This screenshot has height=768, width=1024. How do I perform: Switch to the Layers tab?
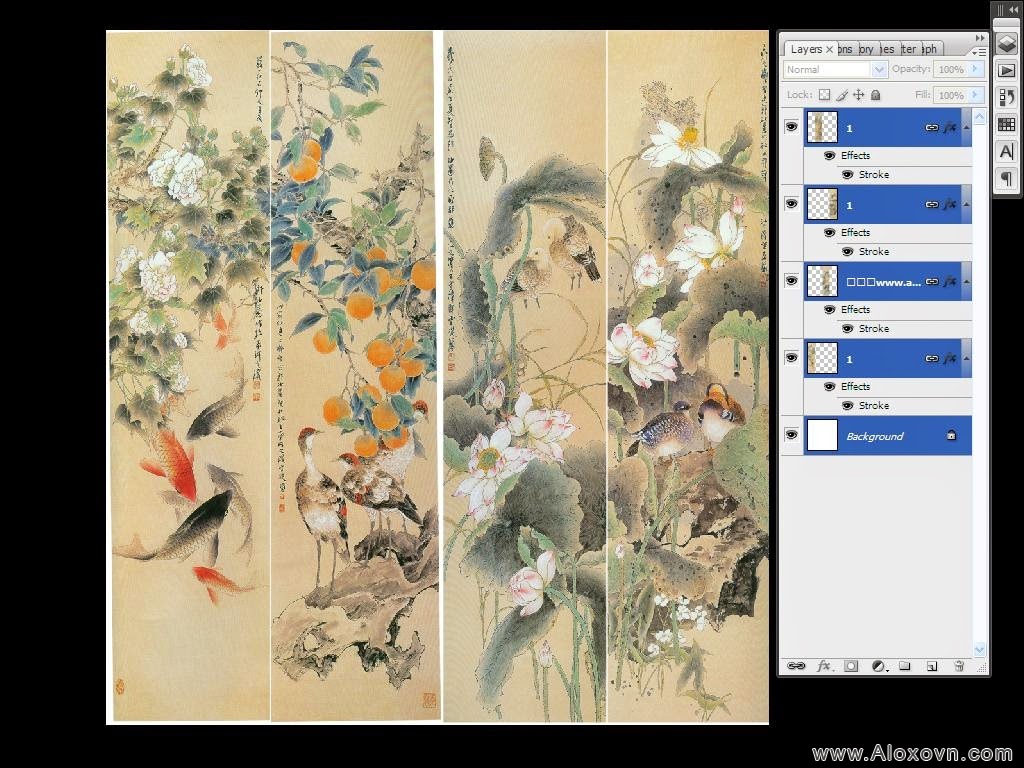(806, 49)
